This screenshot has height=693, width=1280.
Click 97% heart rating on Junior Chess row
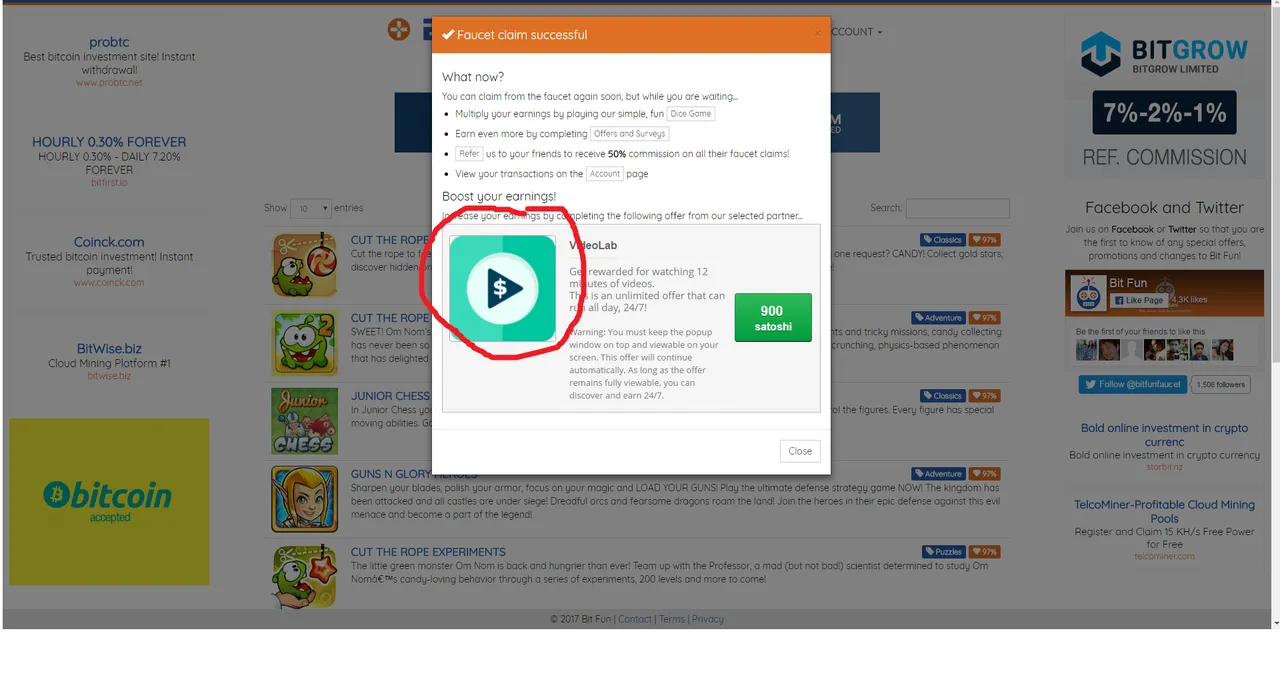(x=985, y=396)
